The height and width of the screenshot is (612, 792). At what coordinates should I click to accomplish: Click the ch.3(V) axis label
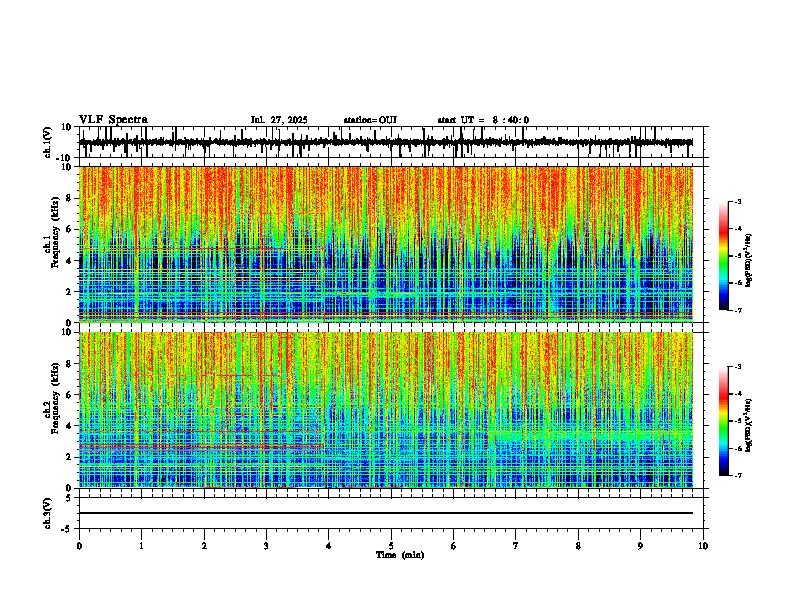click(x=48, y=514)
